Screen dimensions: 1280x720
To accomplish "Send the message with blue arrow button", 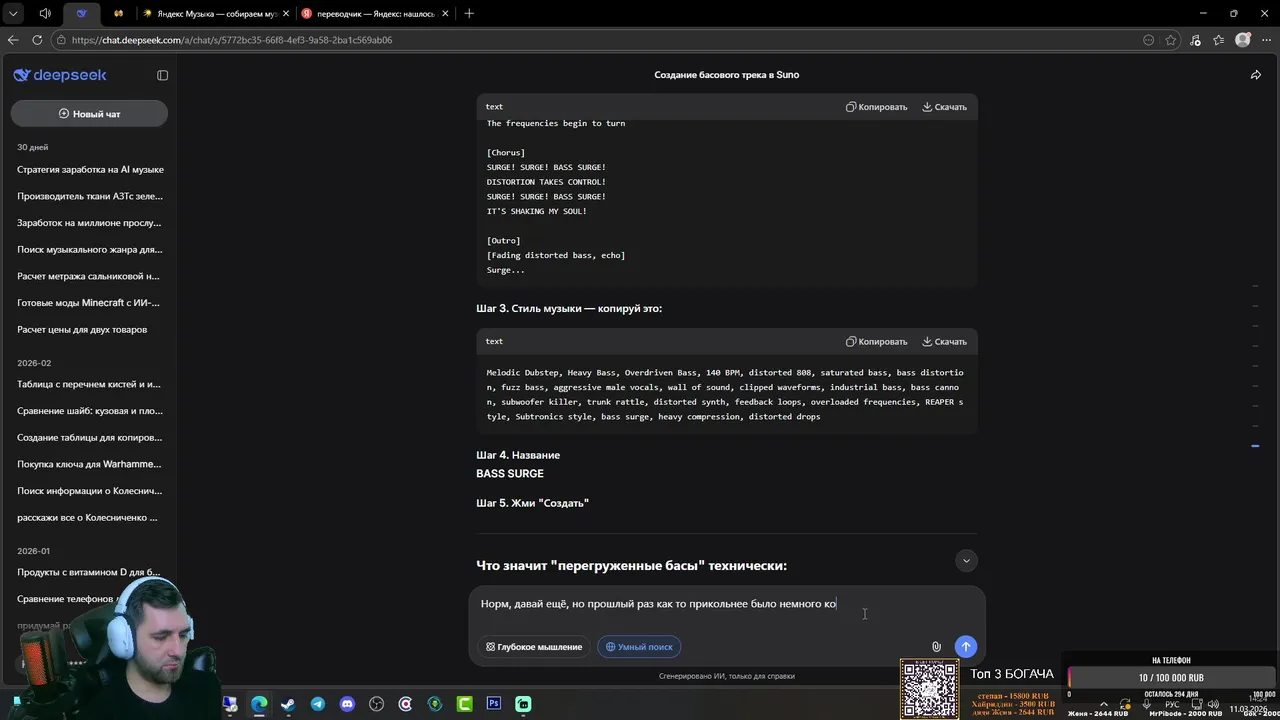I will coord(965,647).
